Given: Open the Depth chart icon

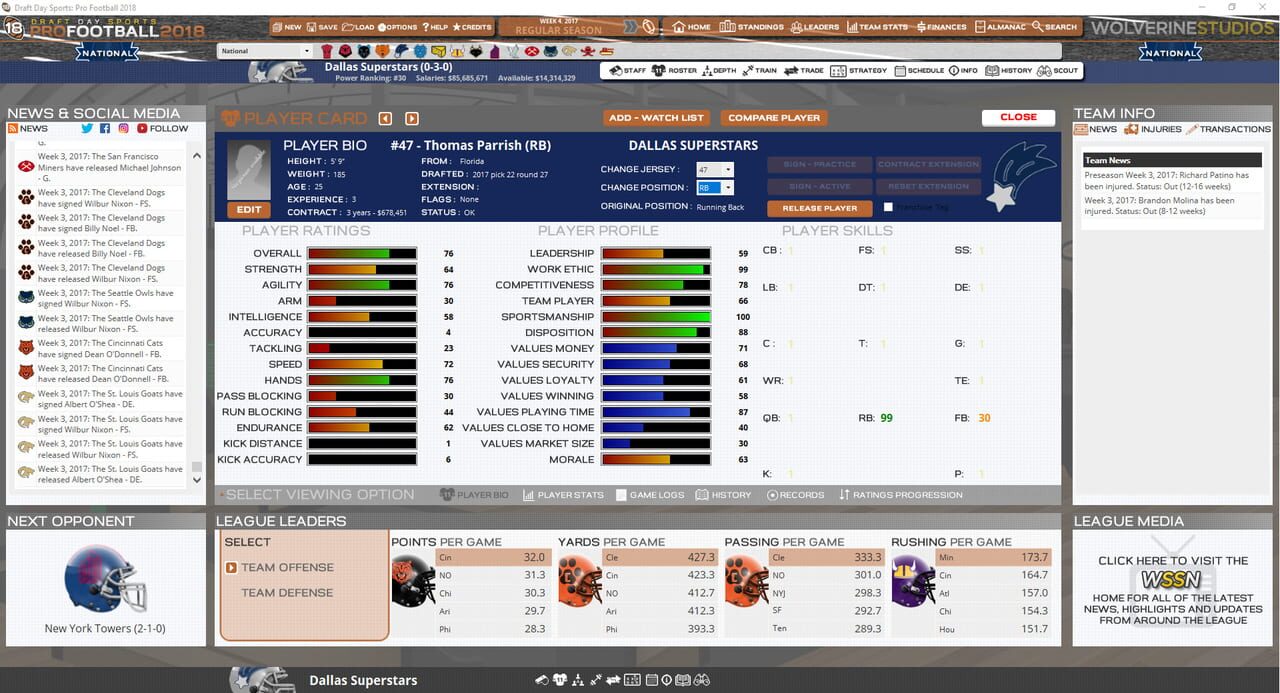Looking at the screenshot, I should (x=709, y=70).
